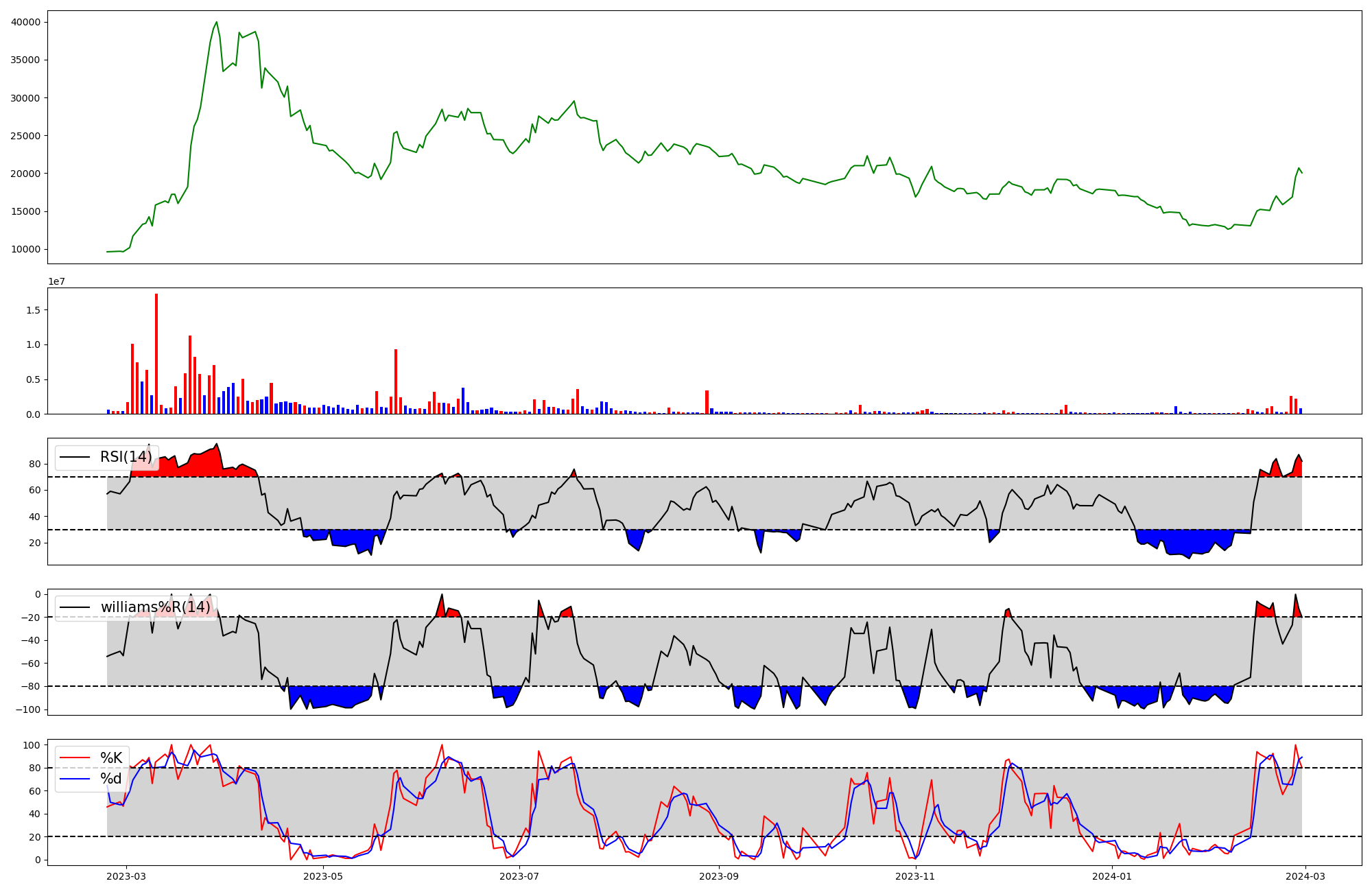Click the 25000 price axis tick

[x=26, y=136]
